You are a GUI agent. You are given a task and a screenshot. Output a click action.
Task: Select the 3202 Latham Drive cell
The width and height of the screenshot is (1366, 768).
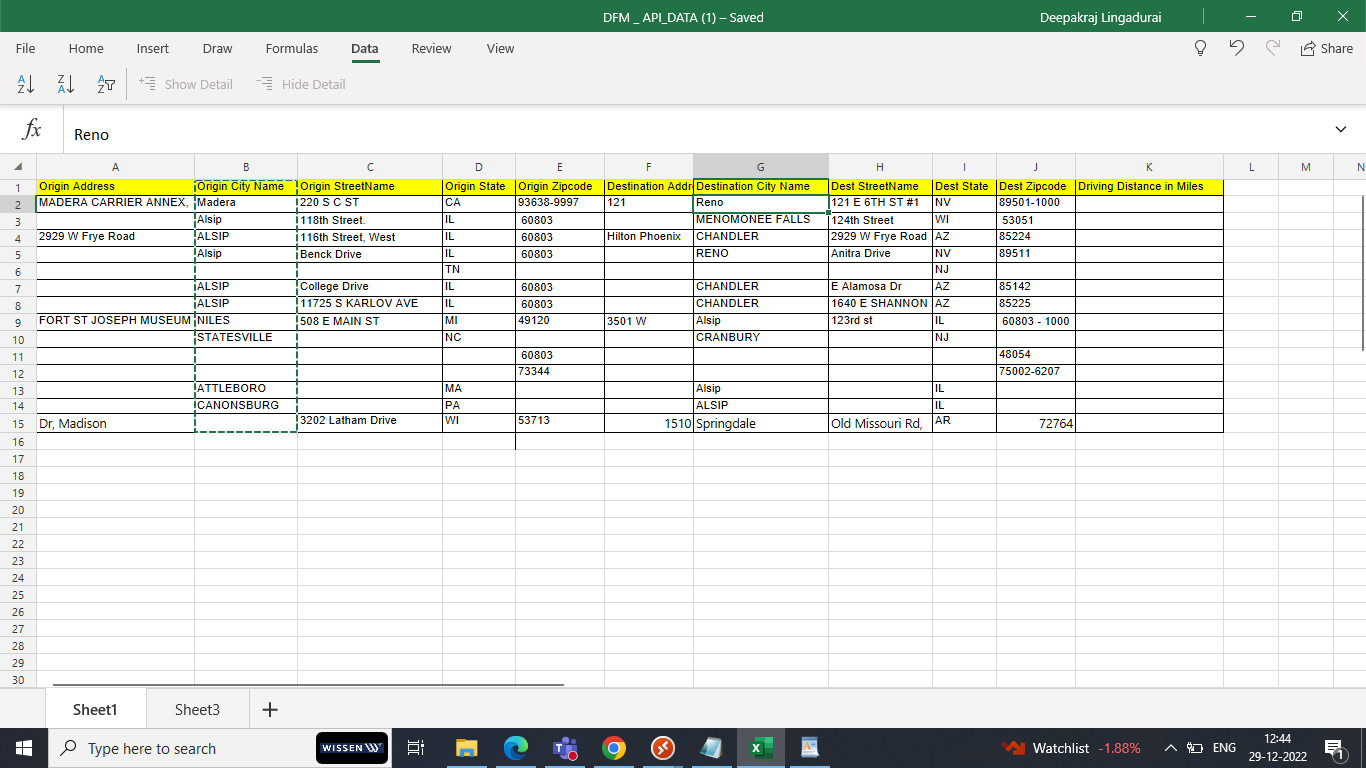(370, 423)
